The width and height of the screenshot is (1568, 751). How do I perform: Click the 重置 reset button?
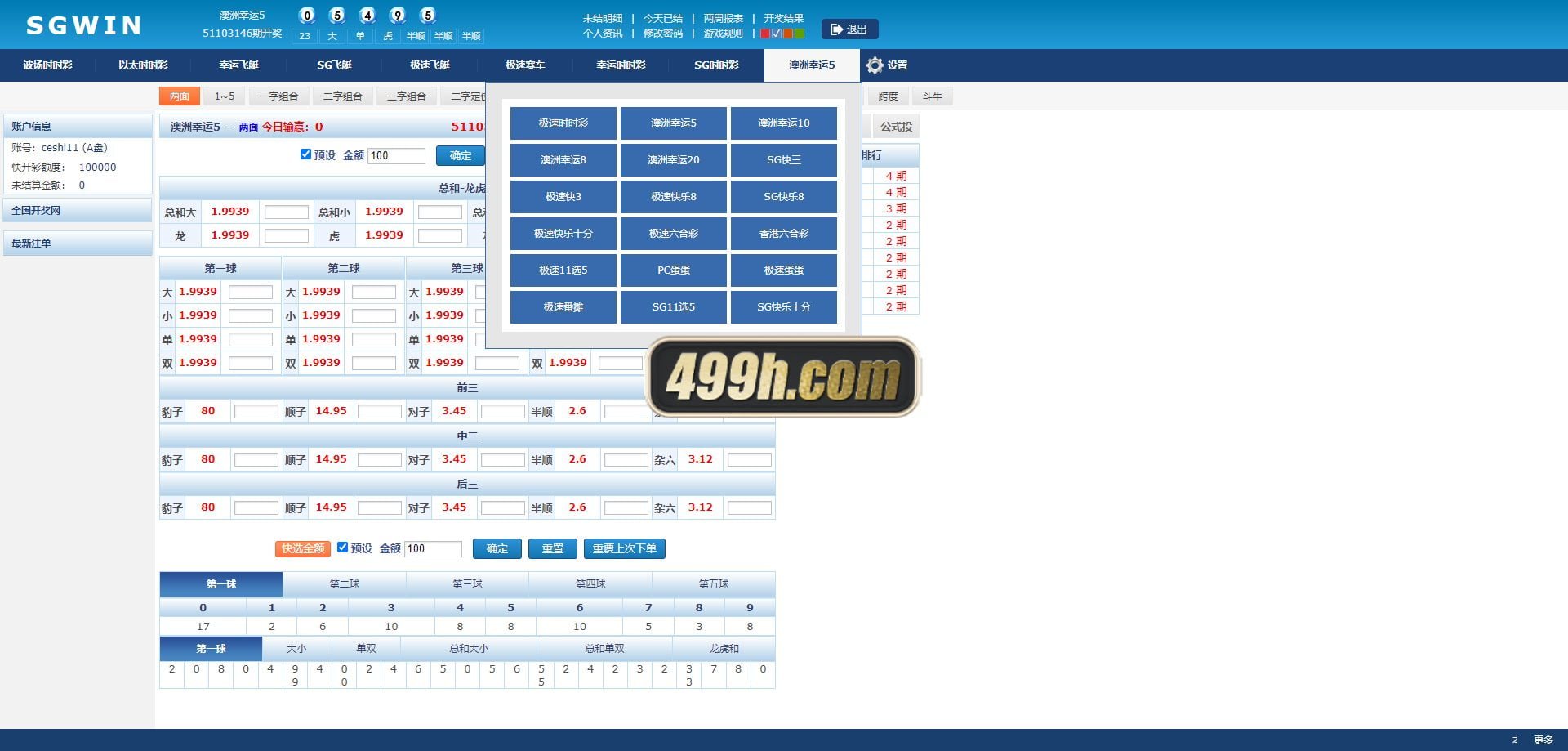click(553, 549)
